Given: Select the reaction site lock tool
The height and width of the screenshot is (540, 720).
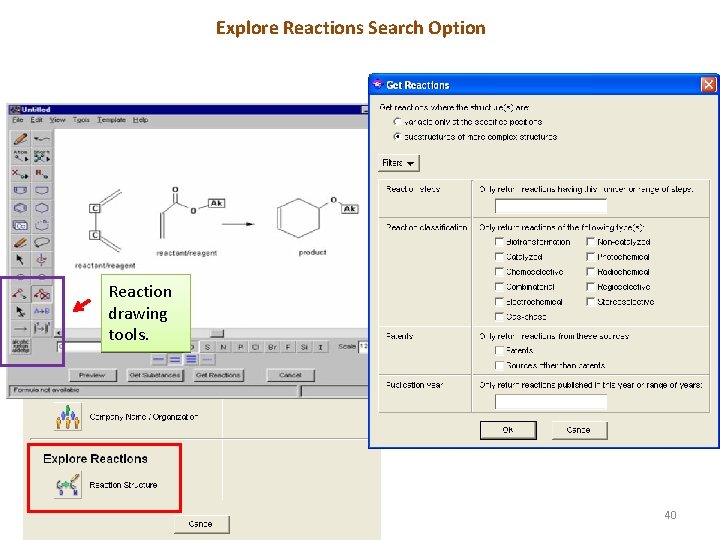Looking at the screenshot, I should [x=42, y=328].
